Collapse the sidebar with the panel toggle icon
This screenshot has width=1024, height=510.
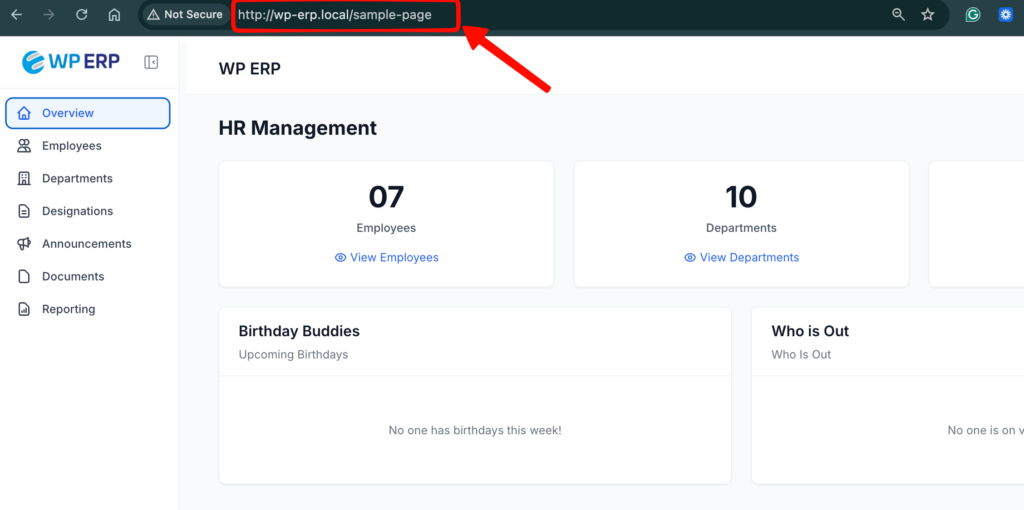coord(151,62)
